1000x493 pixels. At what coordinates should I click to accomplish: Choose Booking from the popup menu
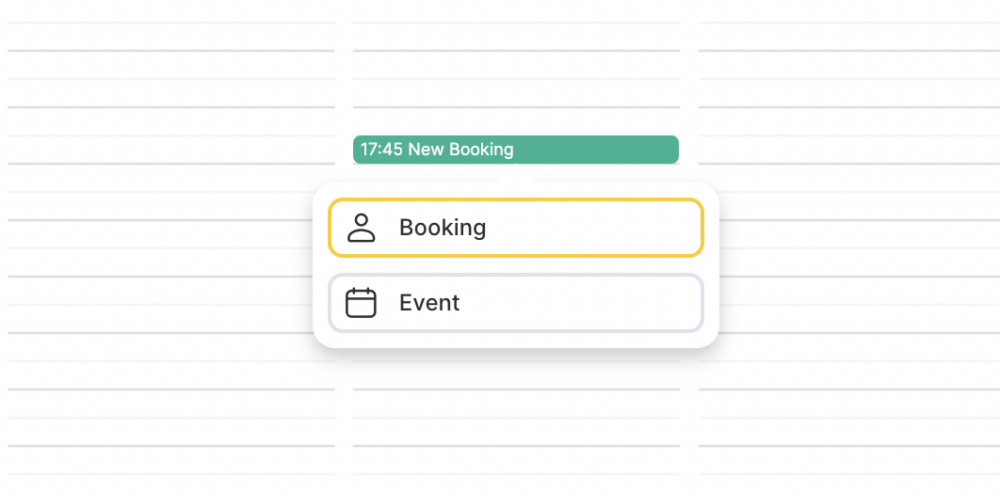point(516,228)
